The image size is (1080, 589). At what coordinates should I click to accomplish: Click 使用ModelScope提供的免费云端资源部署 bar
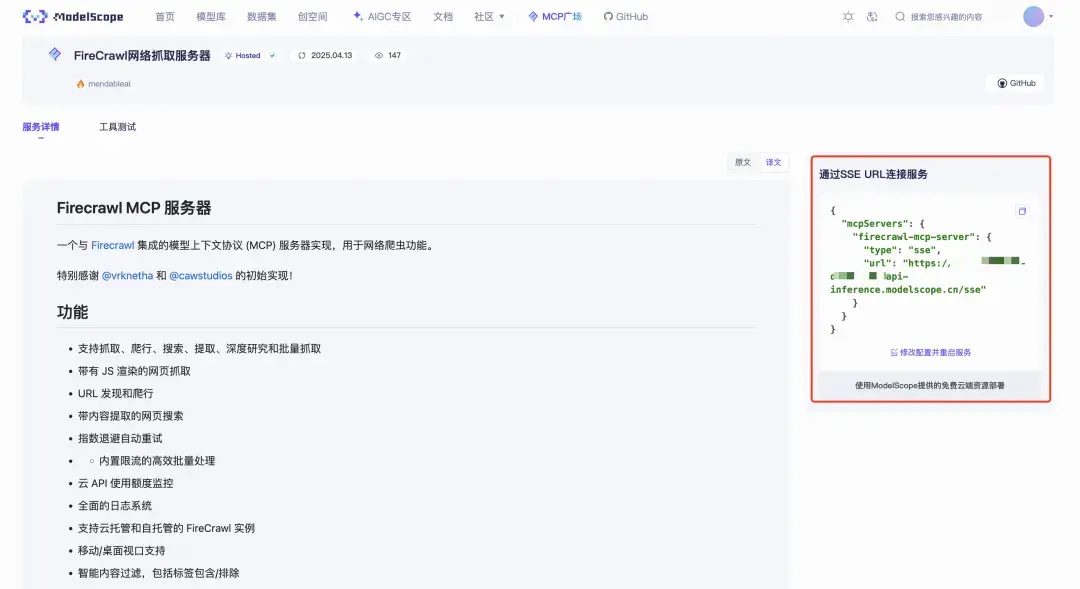pyautogui.click(x=930, y=386)
